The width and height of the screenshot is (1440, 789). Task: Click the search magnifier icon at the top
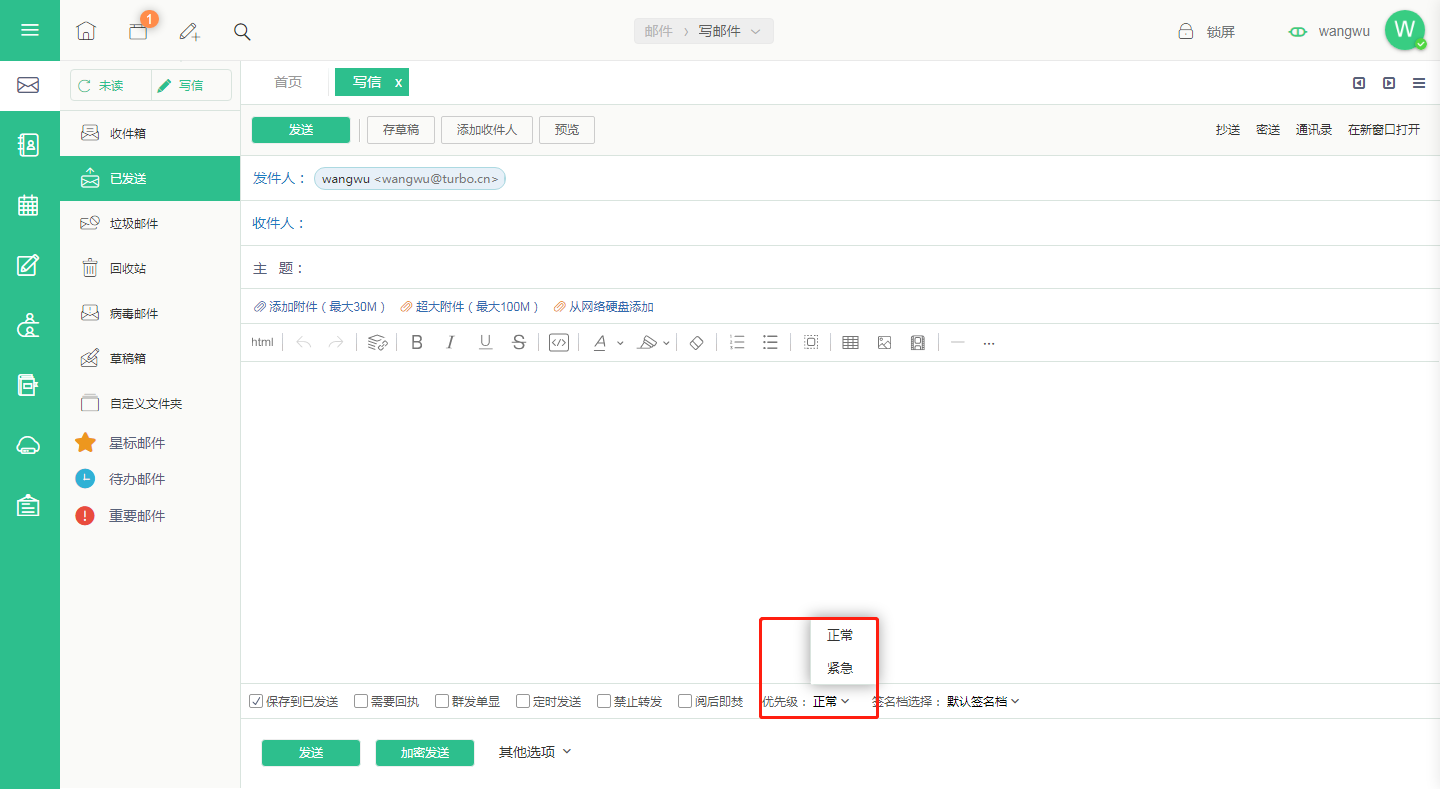coord(242,32)
